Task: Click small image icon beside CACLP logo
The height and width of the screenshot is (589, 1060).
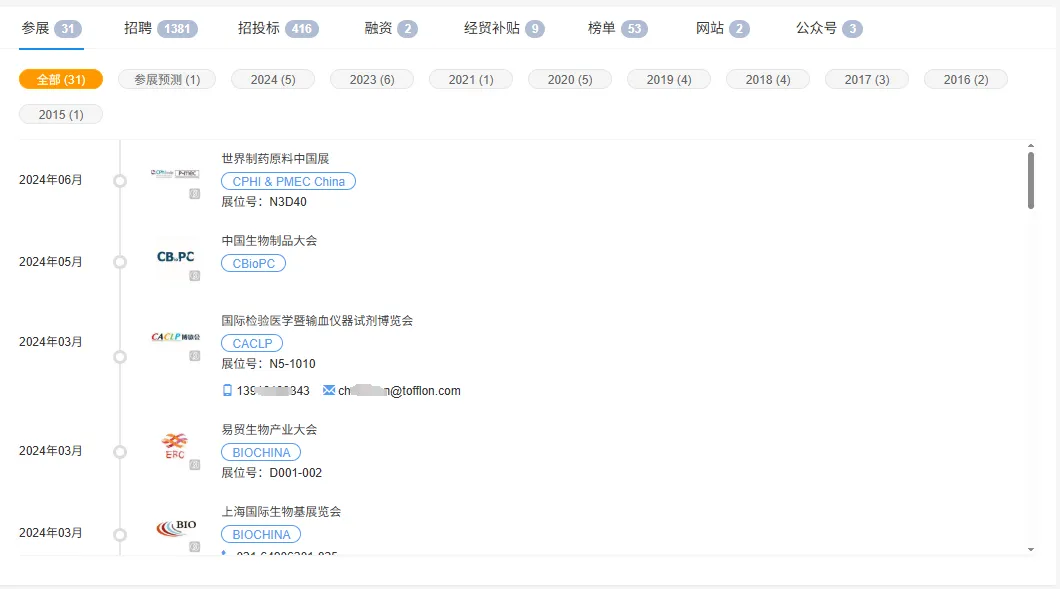Action: [195, 356]
